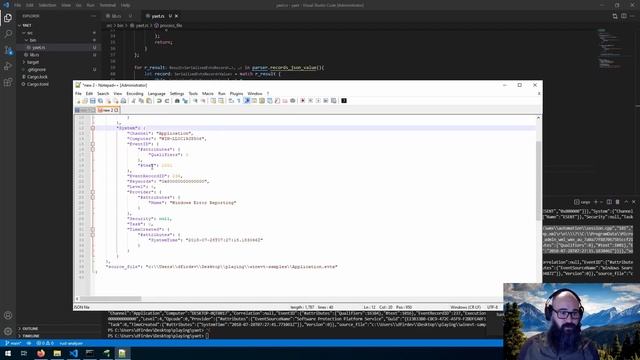This screenshot has height=360, width=640.
Task: Collapse the "TimeCreated" JSON fold marker
Action: (x=93, y=229)
